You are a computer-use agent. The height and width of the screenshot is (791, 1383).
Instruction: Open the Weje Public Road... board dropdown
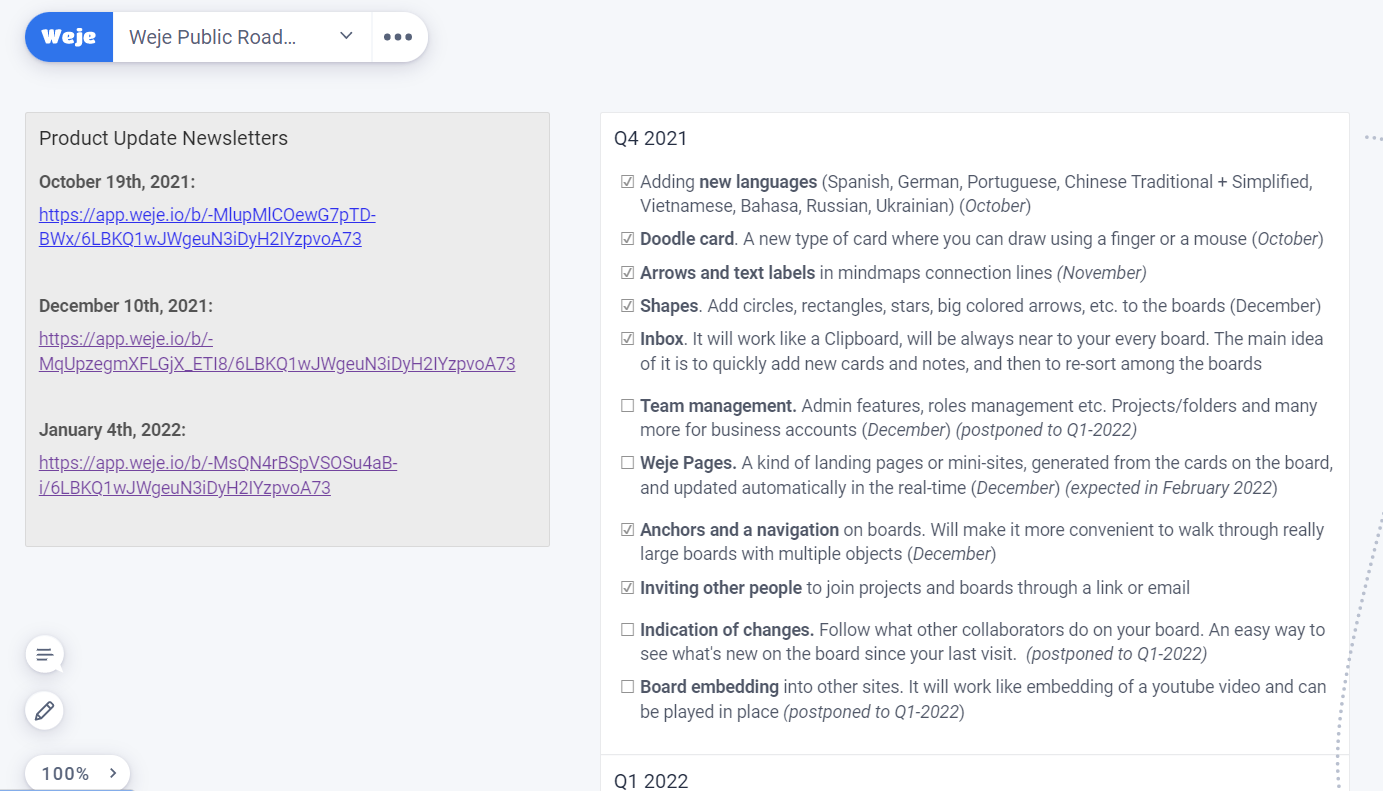pos(242,37)
